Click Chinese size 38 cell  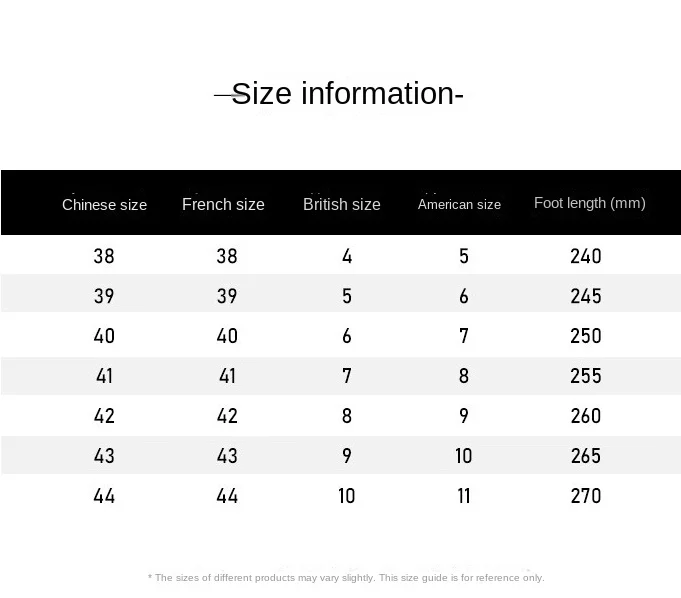[x=104, y=256]
